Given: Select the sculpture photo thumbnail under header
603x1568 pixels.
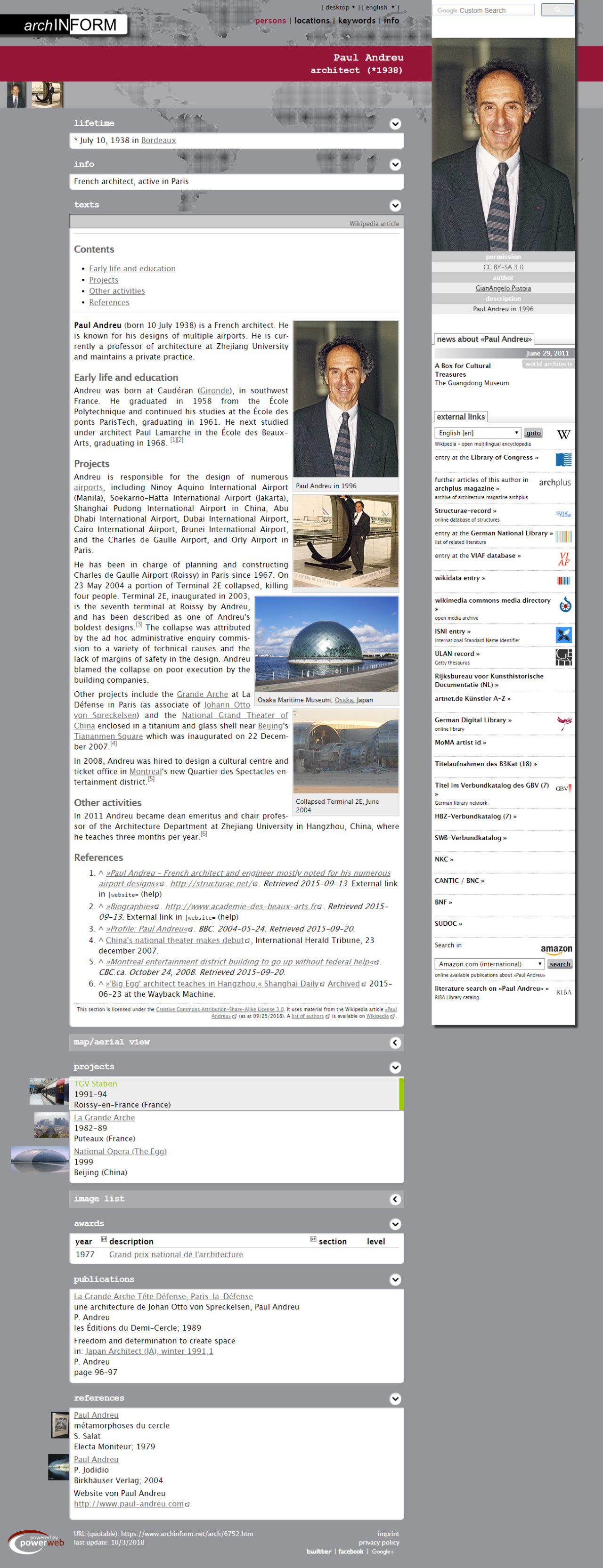Looking at the screenshot, I should pos(47,95).
